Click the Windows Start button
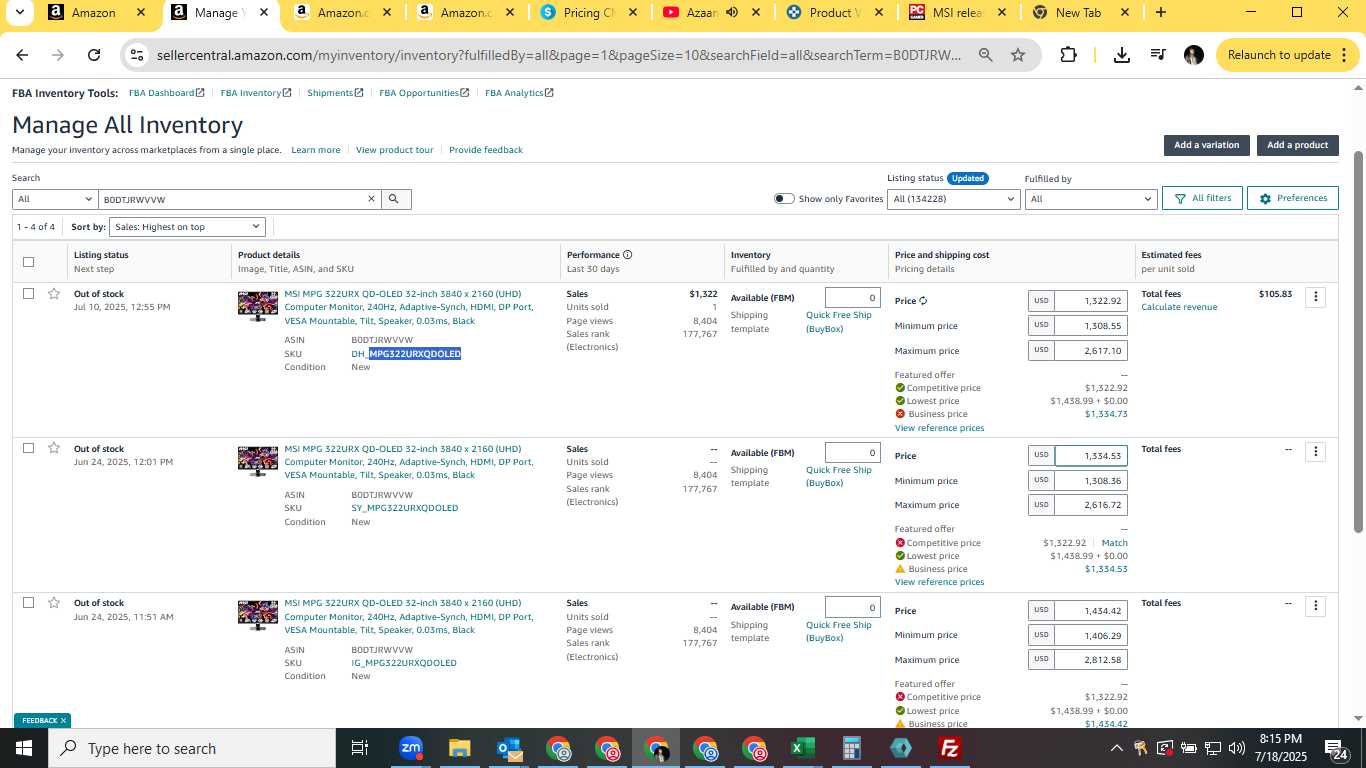The height and width of the screenshot is (768, 1366). point(24,748)
